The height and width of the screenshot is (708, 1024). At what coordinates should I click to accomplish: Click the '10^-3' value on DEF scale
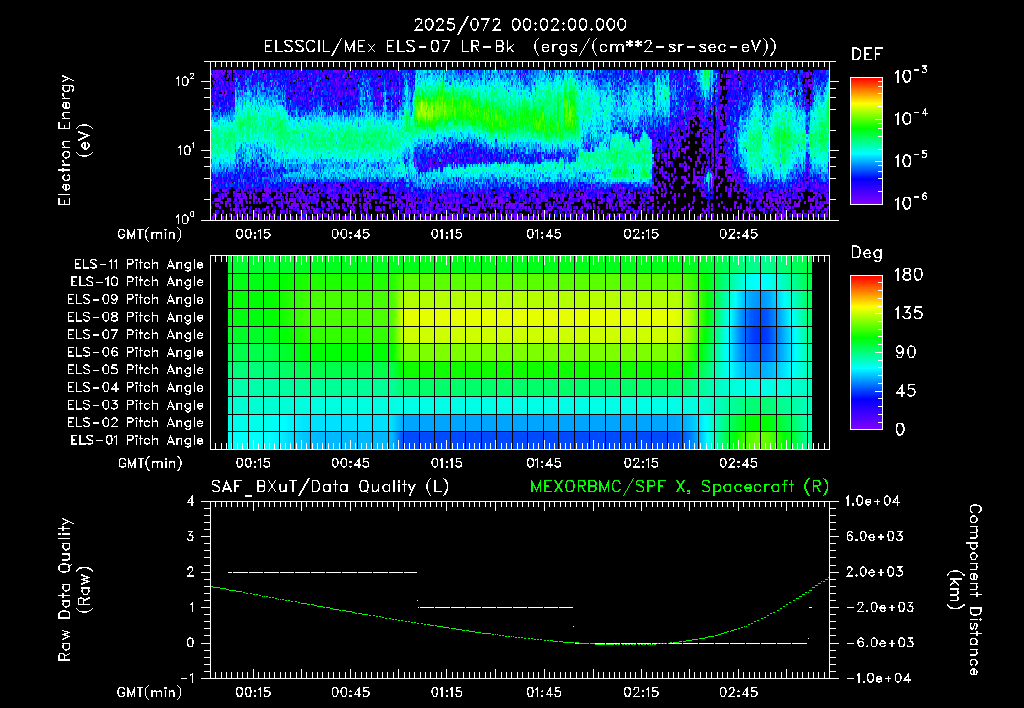[910, 75]
